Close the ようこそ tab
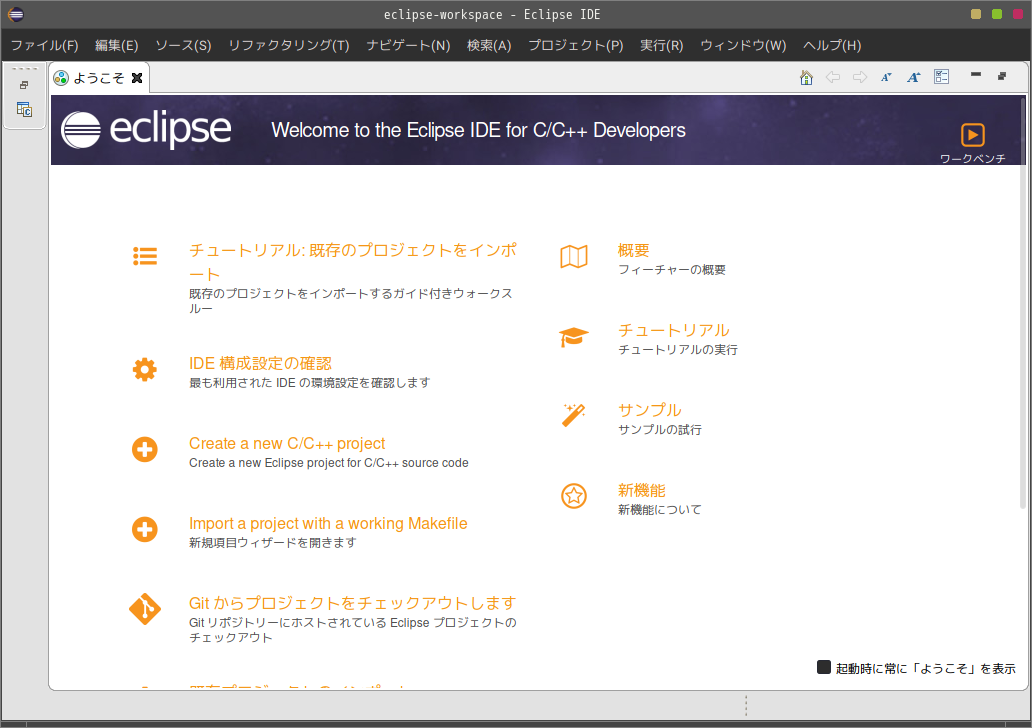Viewport: 1032px width, 728px height. [137, 78]
